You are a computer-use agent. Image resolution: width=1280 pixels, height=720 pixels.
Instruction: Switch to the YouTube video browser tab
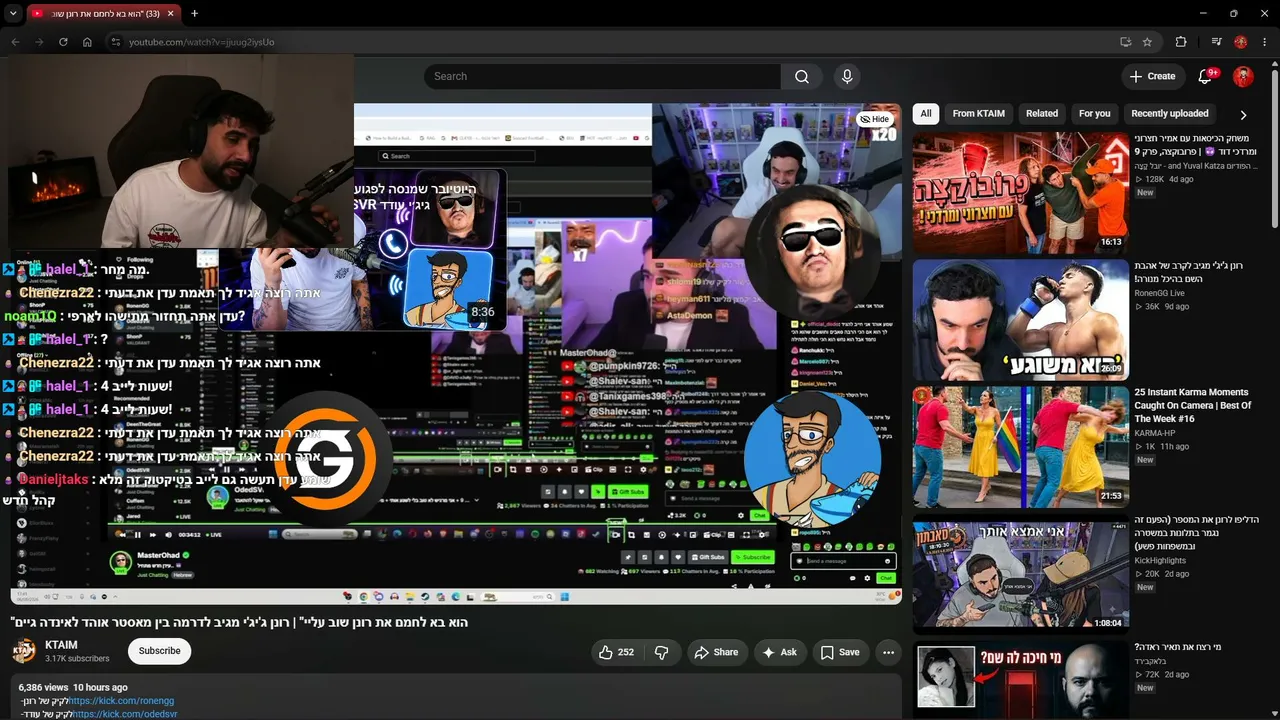(102, 13)
